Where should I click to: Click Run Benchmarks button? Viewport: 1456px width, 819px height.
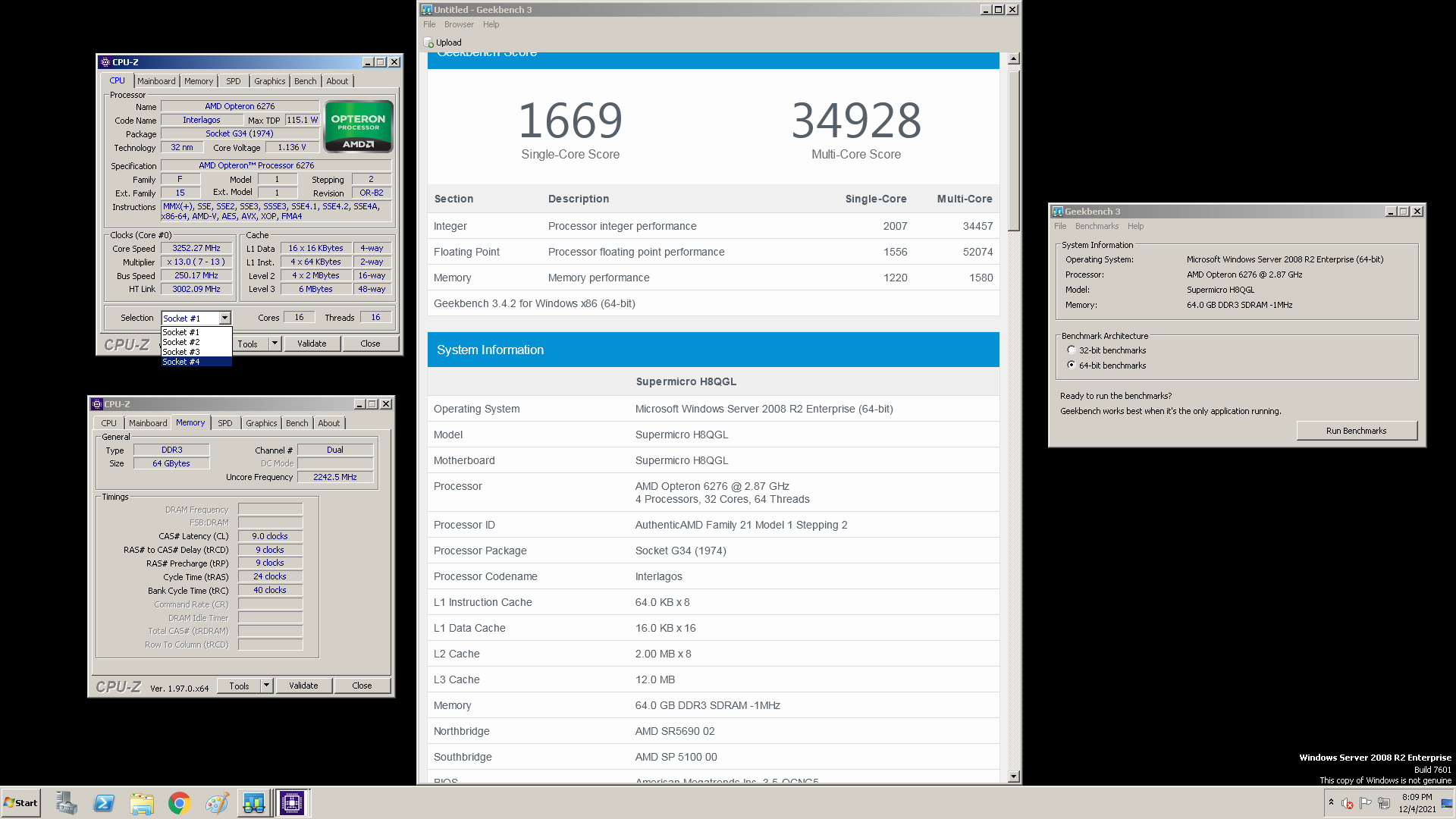coord(1356,431)
